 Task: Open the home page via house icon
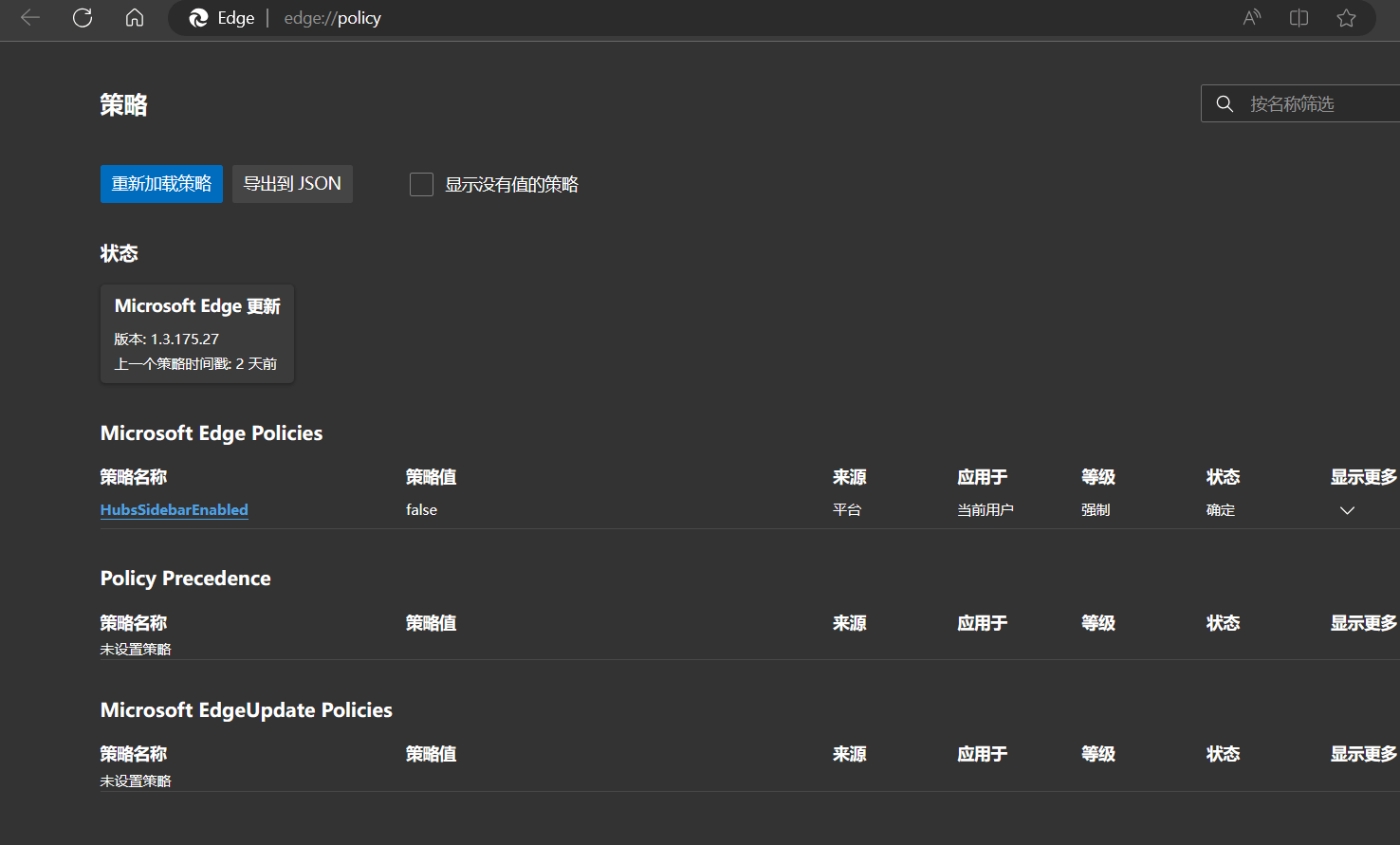tap(135, 18)
